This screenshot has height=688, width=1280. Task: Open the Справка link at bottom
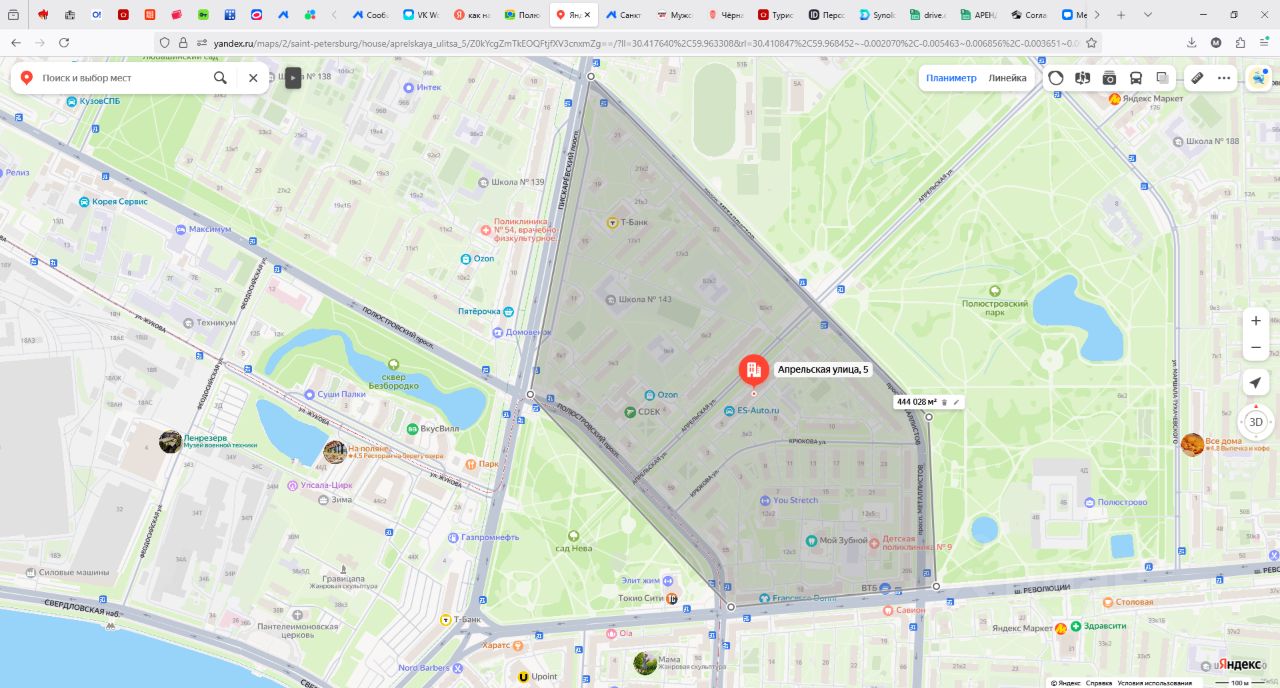1100,683
